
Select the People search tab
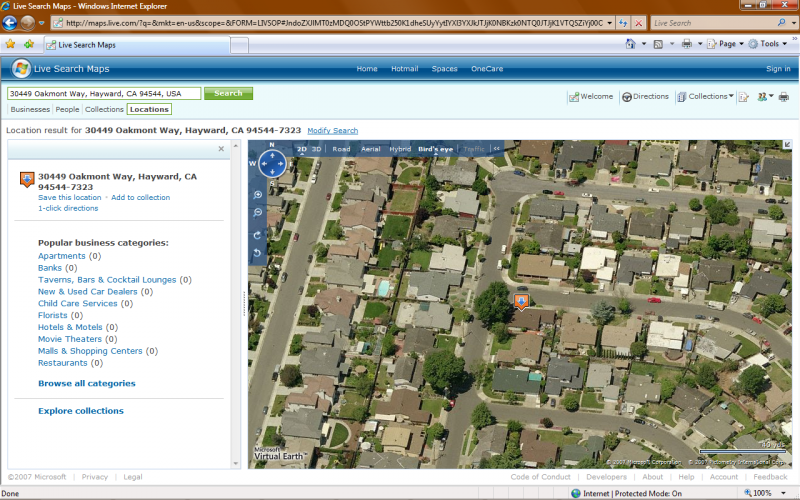(x=67, y=109)
